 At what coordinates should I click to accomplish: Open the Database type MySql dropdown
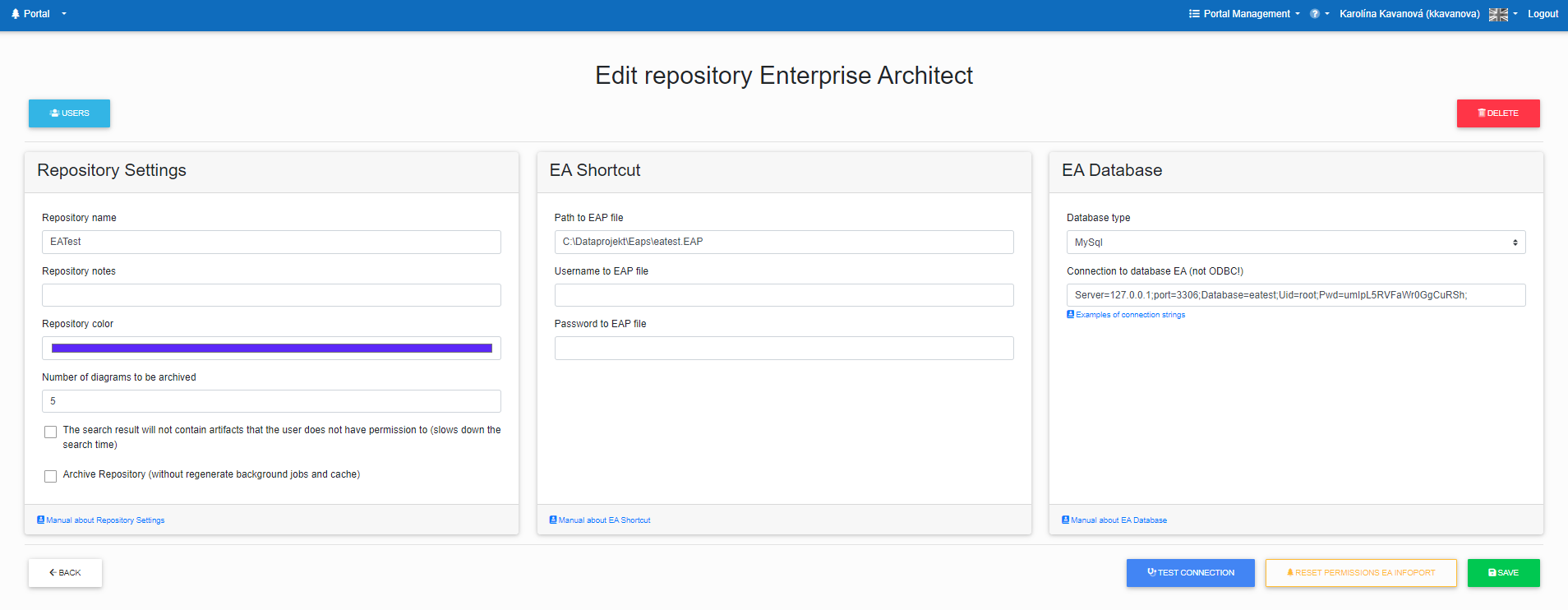point(1296,242)
